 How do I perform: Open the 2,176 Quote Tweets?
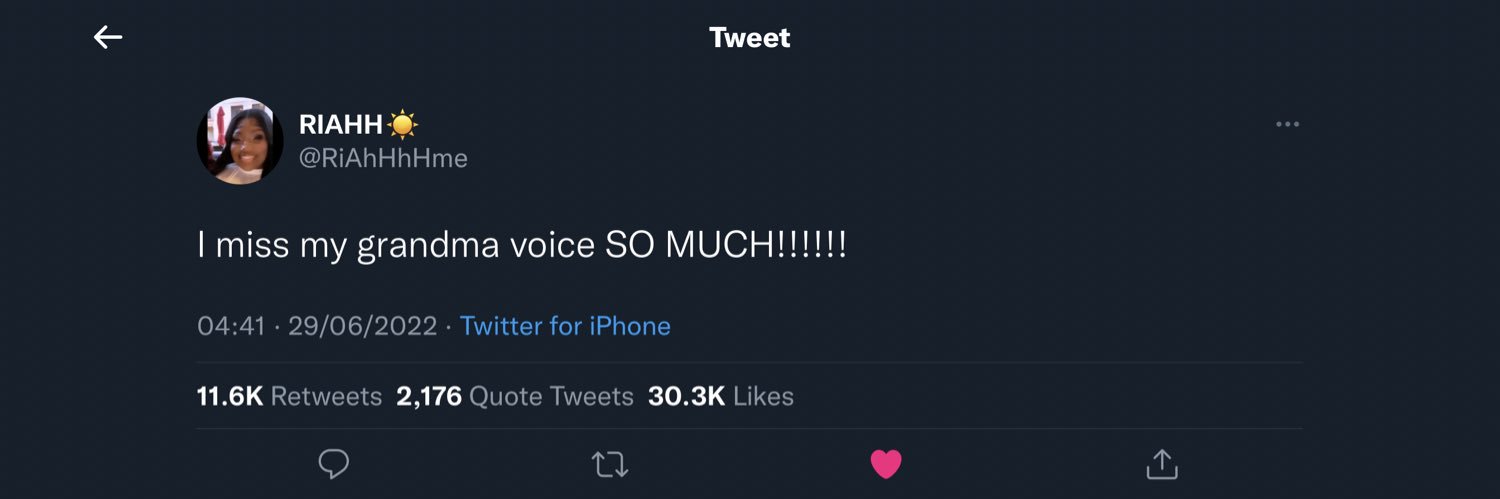(x=515, y=396)
